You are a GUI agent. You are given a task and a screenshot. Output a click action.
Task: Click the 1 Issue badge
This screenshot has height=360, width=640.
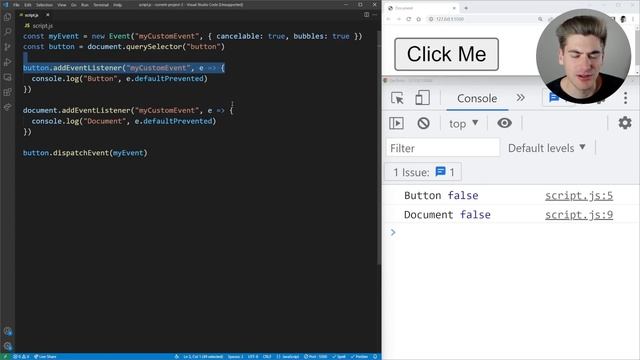pos(423,172)
